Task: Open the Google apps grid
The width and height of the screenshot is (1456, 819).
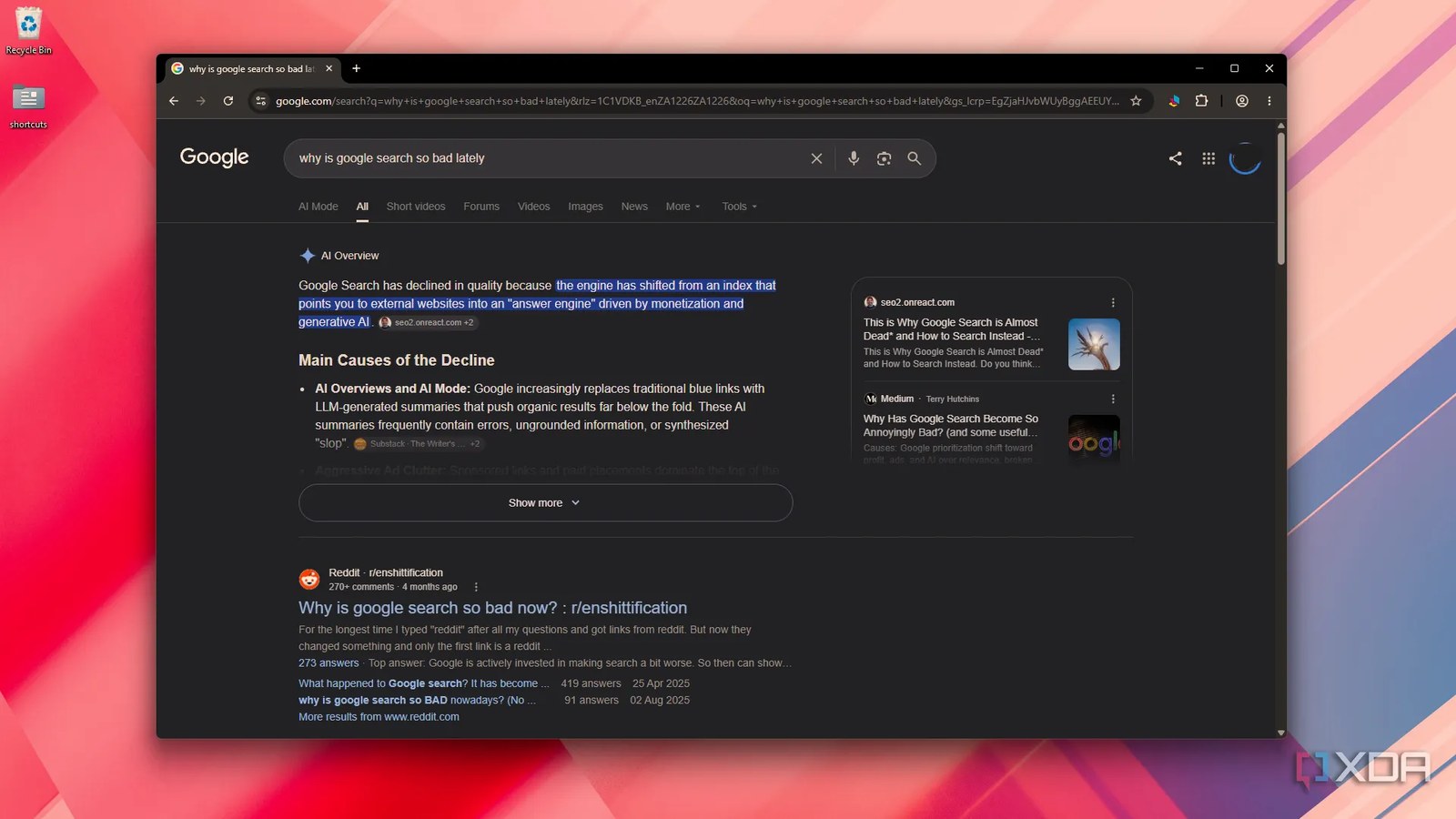Action: point(1208,158)
